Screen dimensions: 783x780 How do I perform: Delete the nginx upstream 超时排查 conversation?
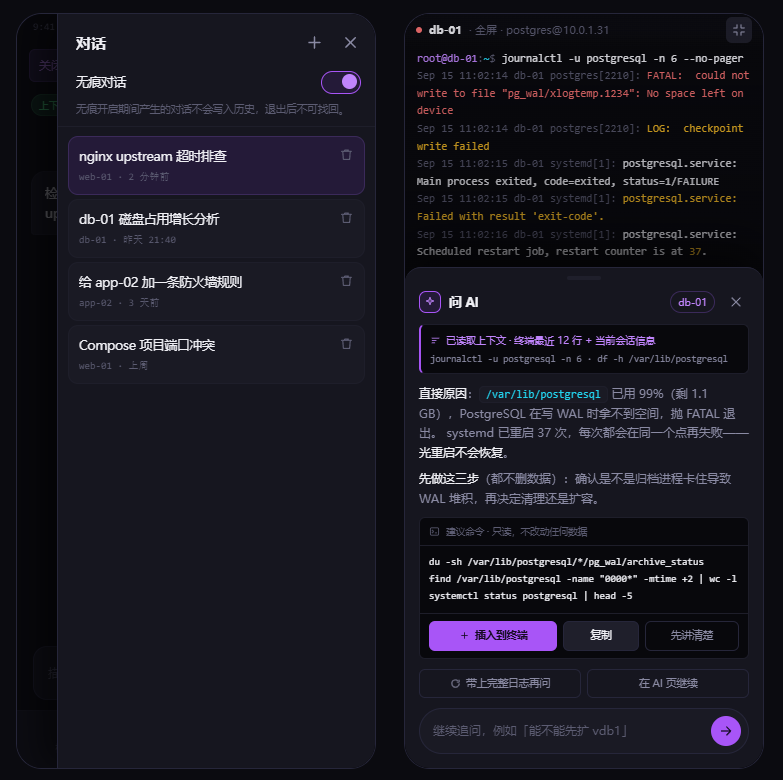347,155
